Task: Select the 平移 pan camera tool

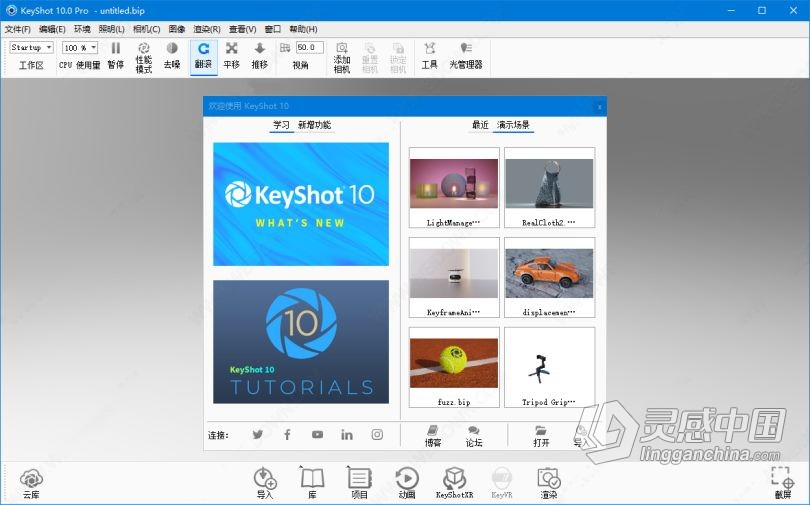Action: [231, 56]
